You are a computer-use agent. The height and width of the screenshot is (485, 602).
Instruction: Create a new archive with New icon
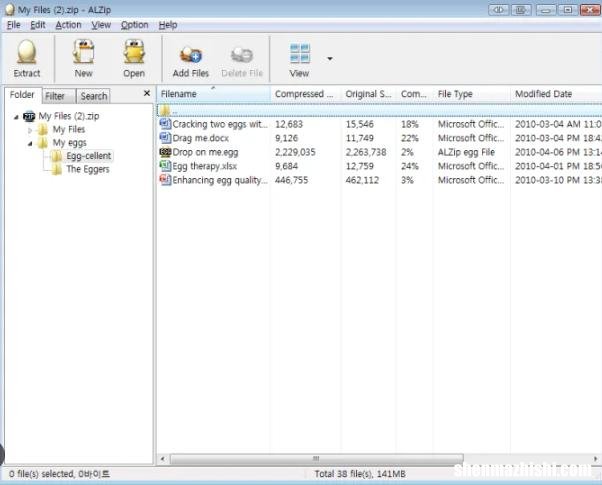[x=83, y=51]
